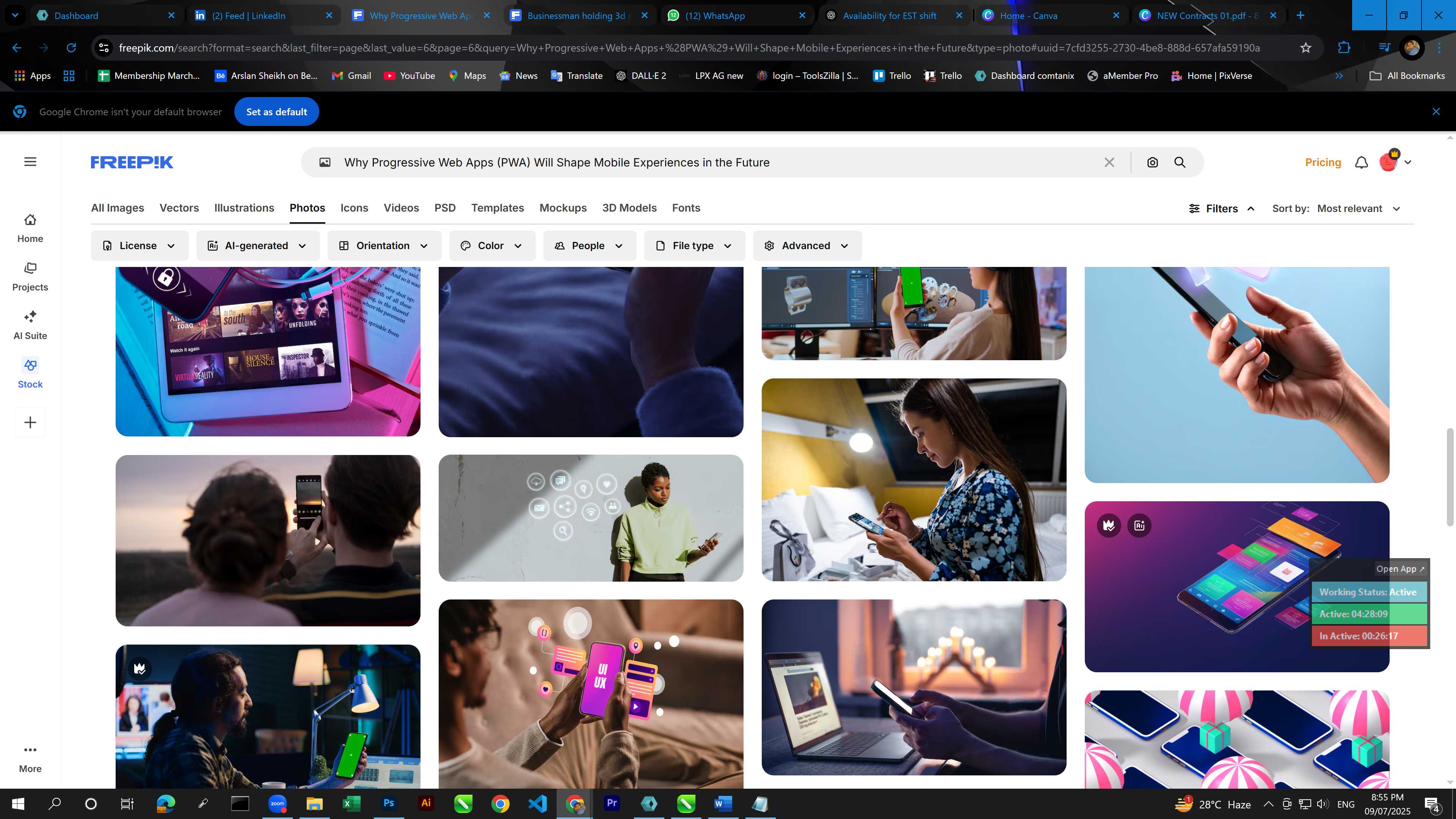Search by image using camera icon
The width and height of the screenshot is (1456, 819).
[x=1153, y=162]
